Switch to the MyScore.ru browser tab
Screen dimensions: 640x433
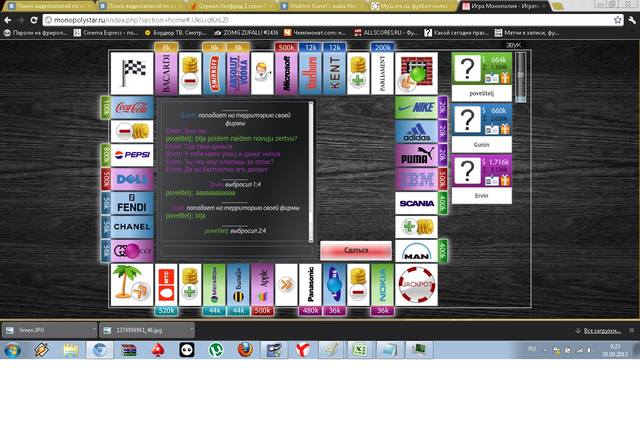pos(414,6)
